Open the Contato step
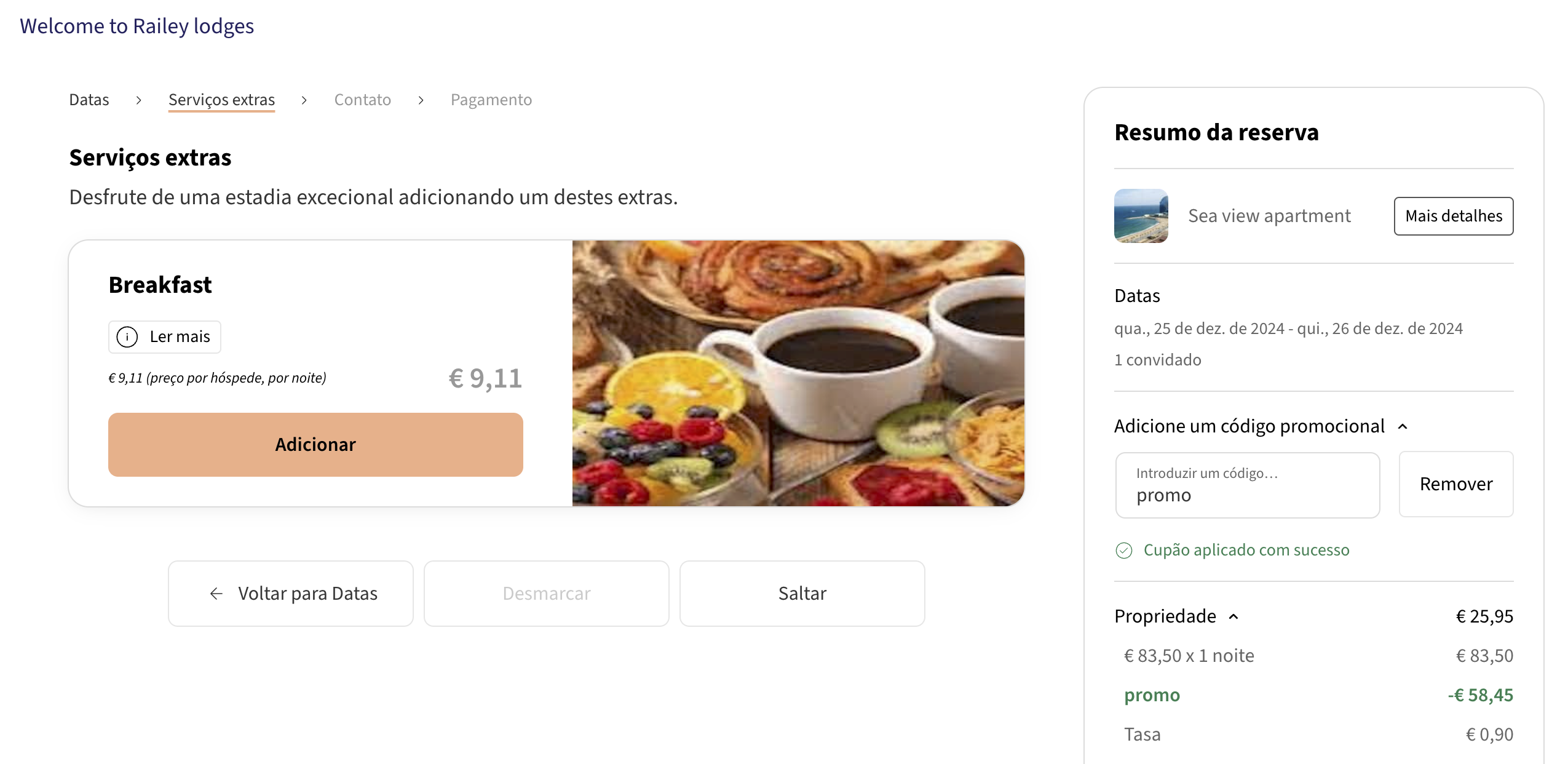1568x764 pixels. (x=362, y=100)
